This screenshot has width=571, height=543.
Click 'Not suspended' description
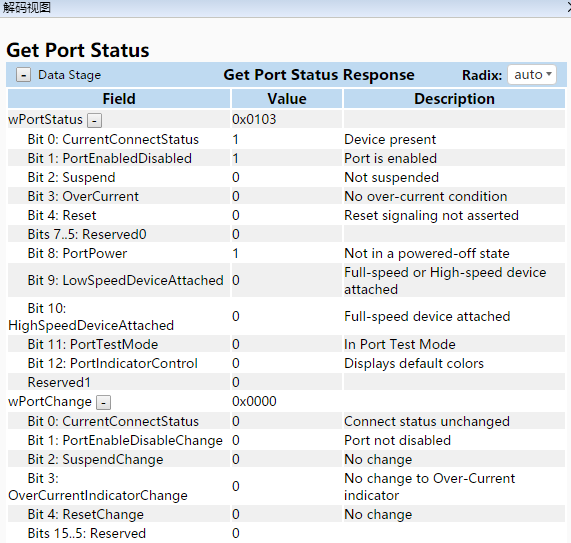click(x=391, y=177)
